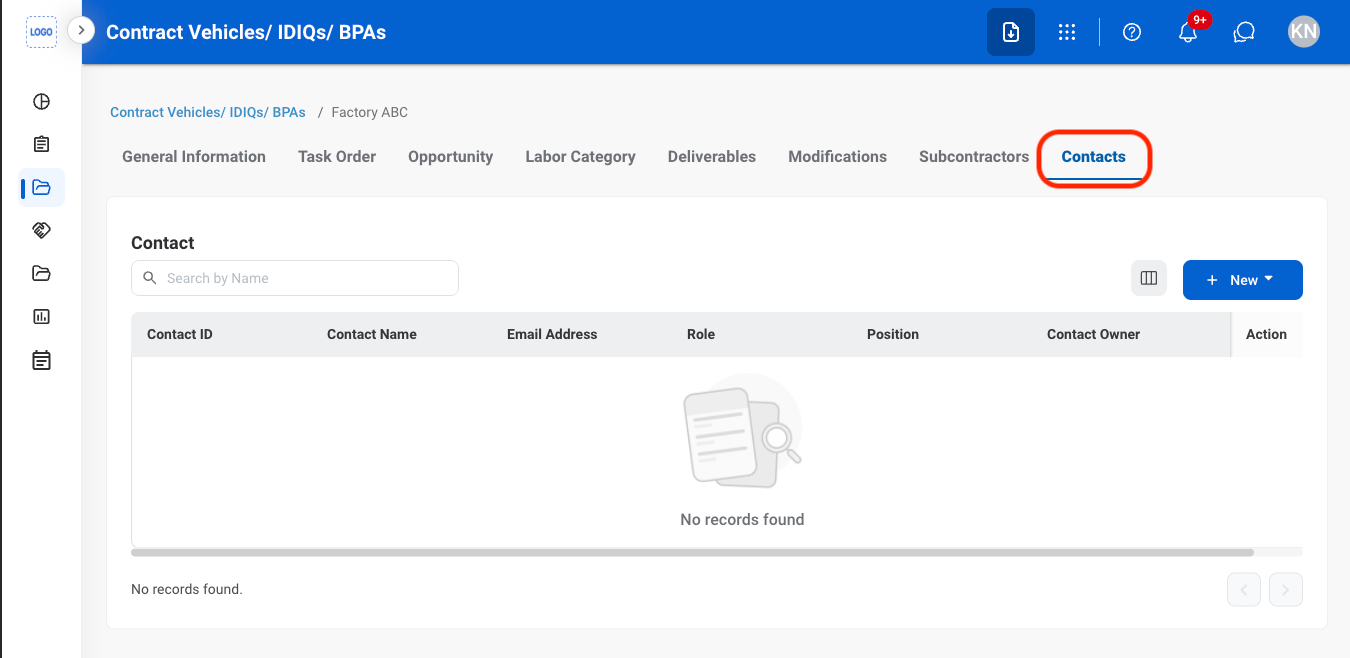Focus the Search by Name field
1350x658 pixels.
pos(295,278)
